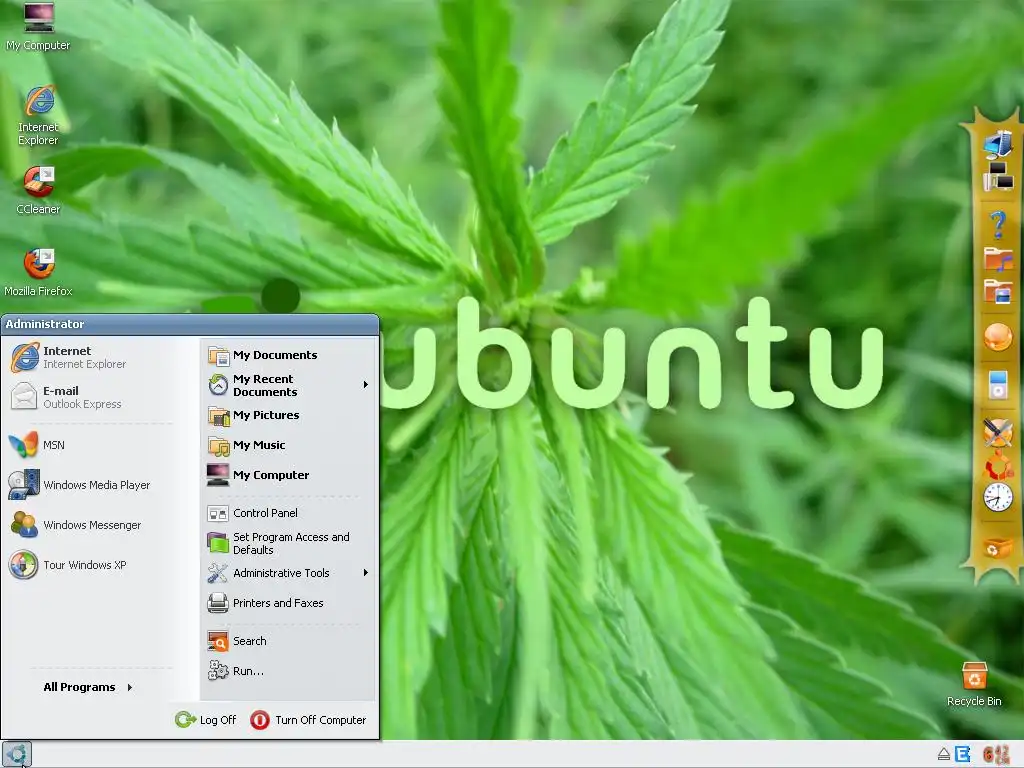
Task: Click the Administrator user name header
Action: click(x=44, y=324)
